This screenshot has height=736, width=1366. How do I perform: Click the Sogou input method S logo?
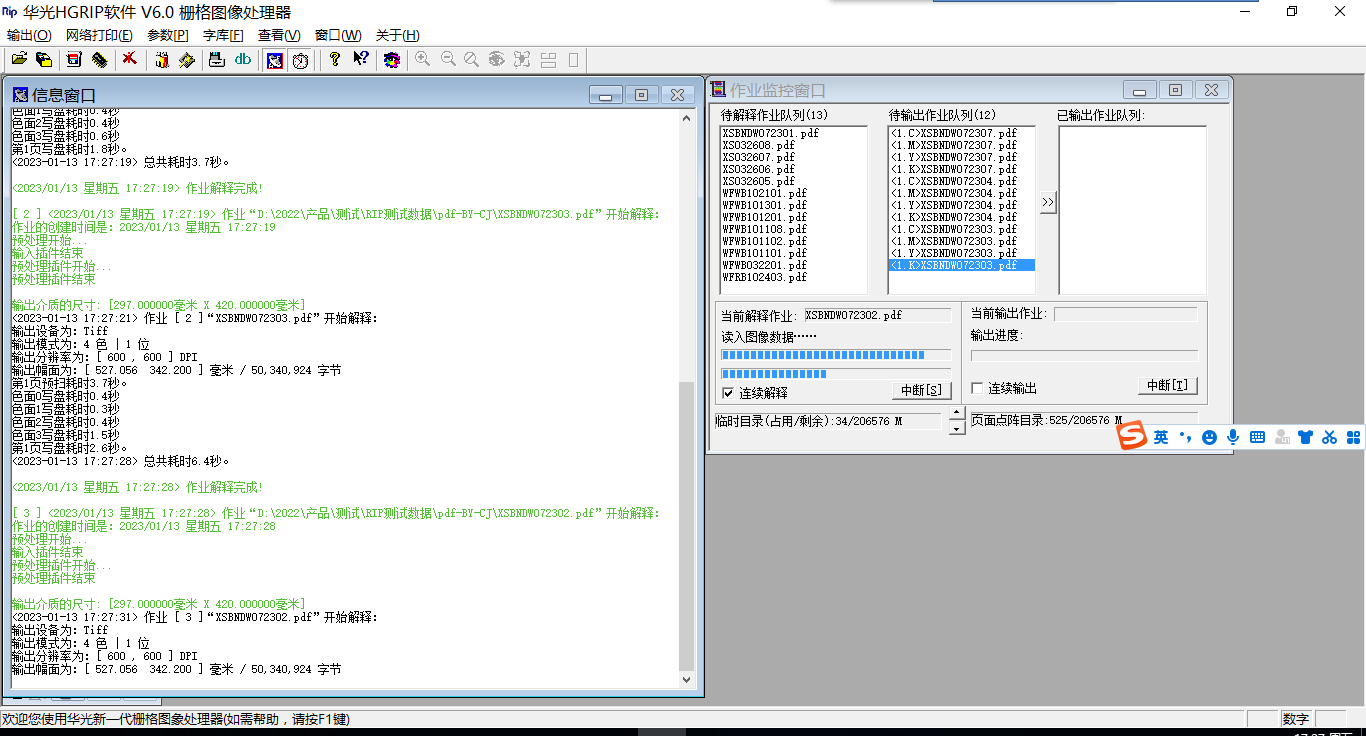pyautogui.click(x=1132, y=437)
